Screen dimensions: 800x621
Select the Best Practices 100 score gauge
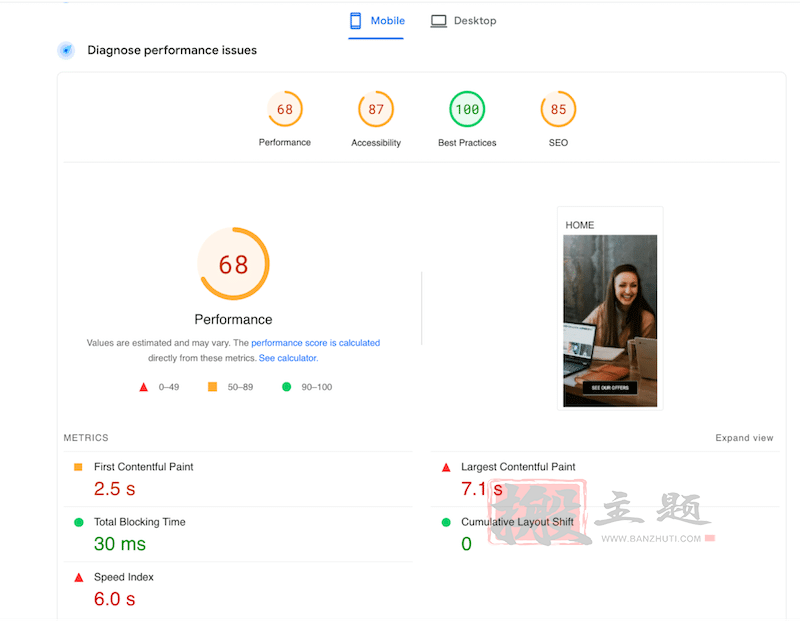click(467, 109)
